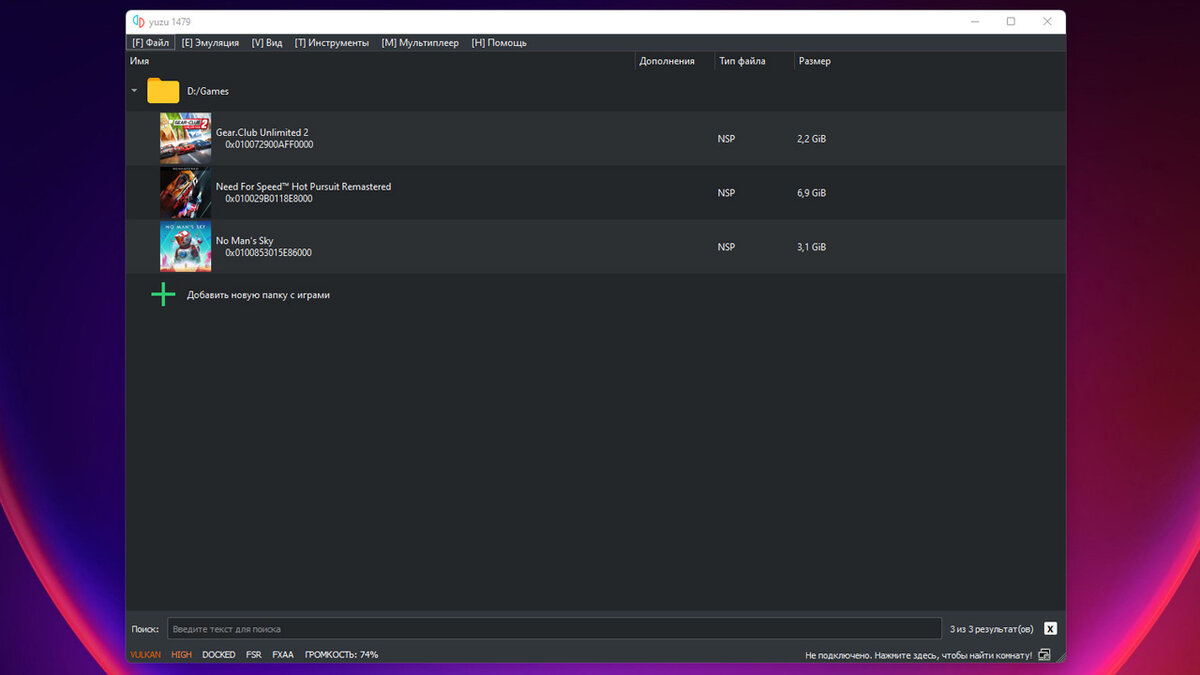This screenshot has height=675, width=1200.
Task: Click the search text input field
Action: pos(554,629)
